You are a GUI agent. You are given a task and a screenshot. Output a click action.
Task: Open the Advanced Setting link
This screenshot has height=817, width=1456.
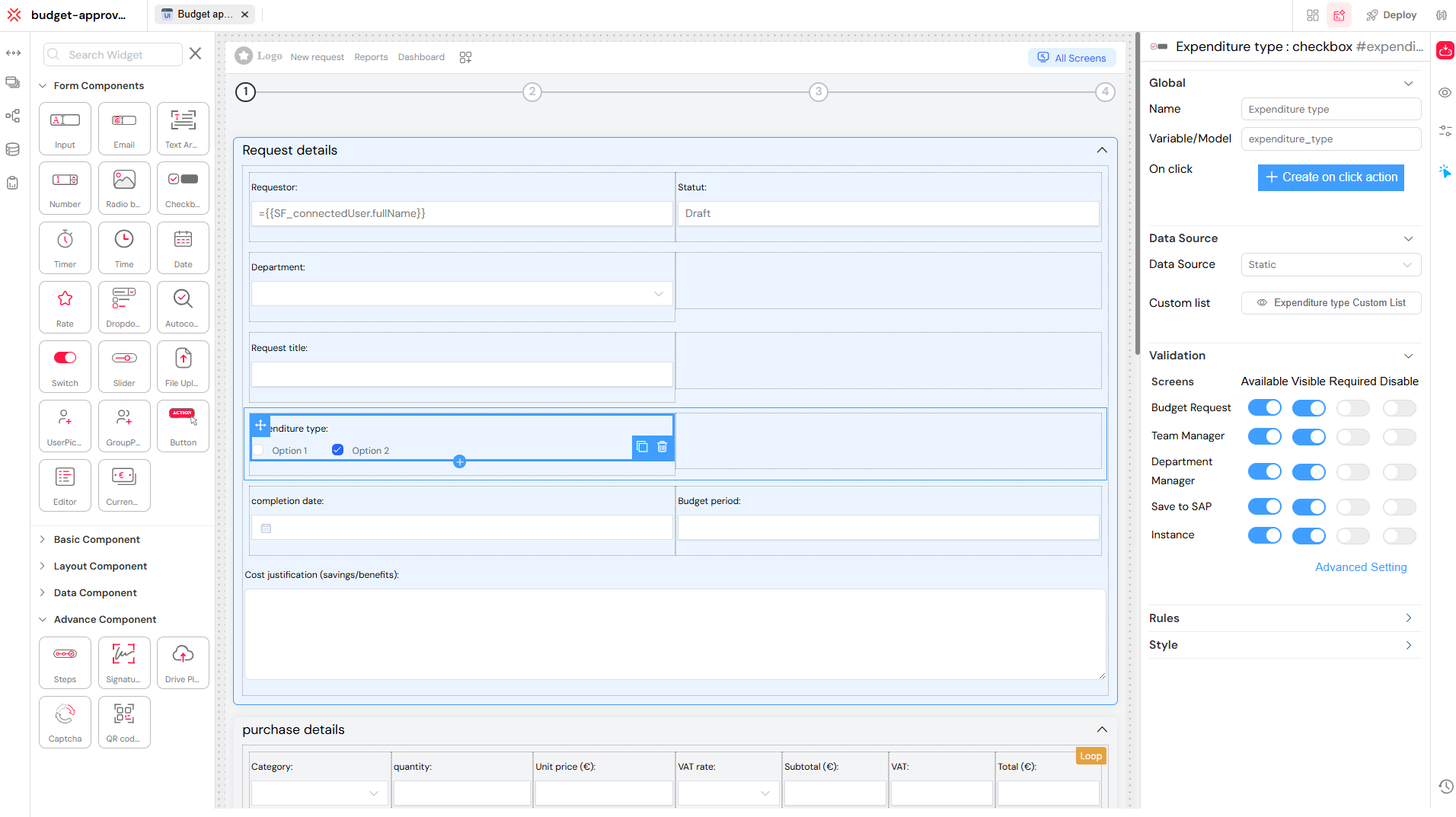(1361, 566)
